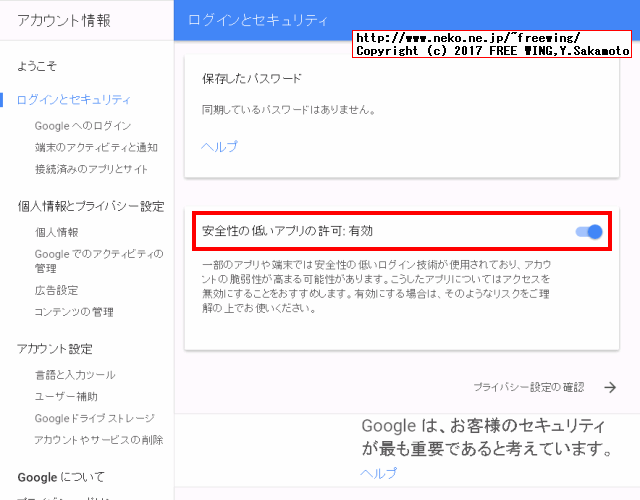Click the ログインとセキュリティ blue header title

coord(258,20)
